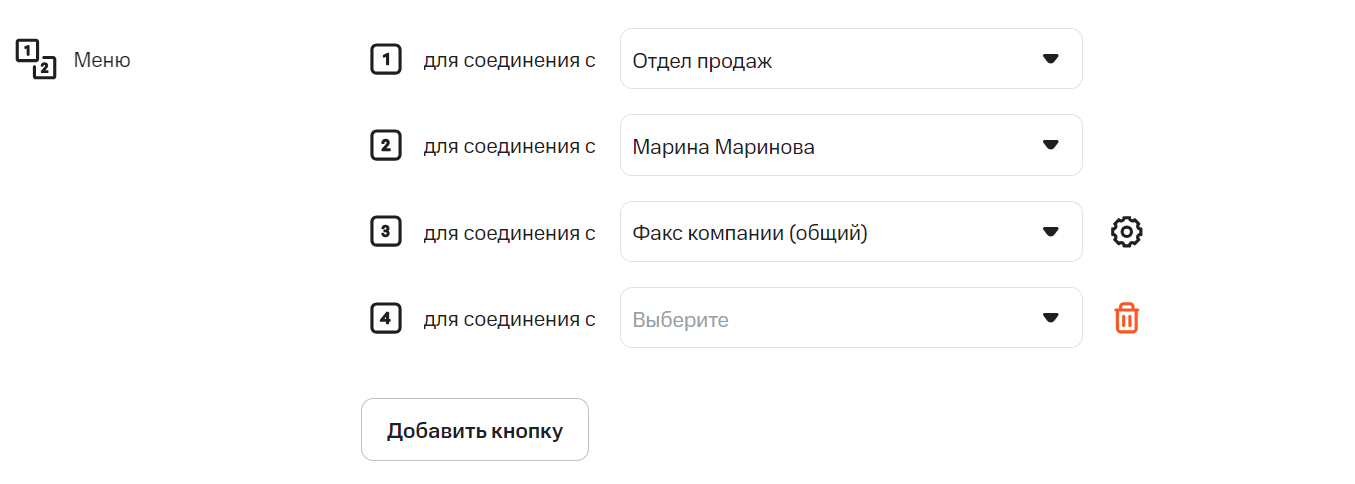Click the number 4 key icon

[386, 319]
